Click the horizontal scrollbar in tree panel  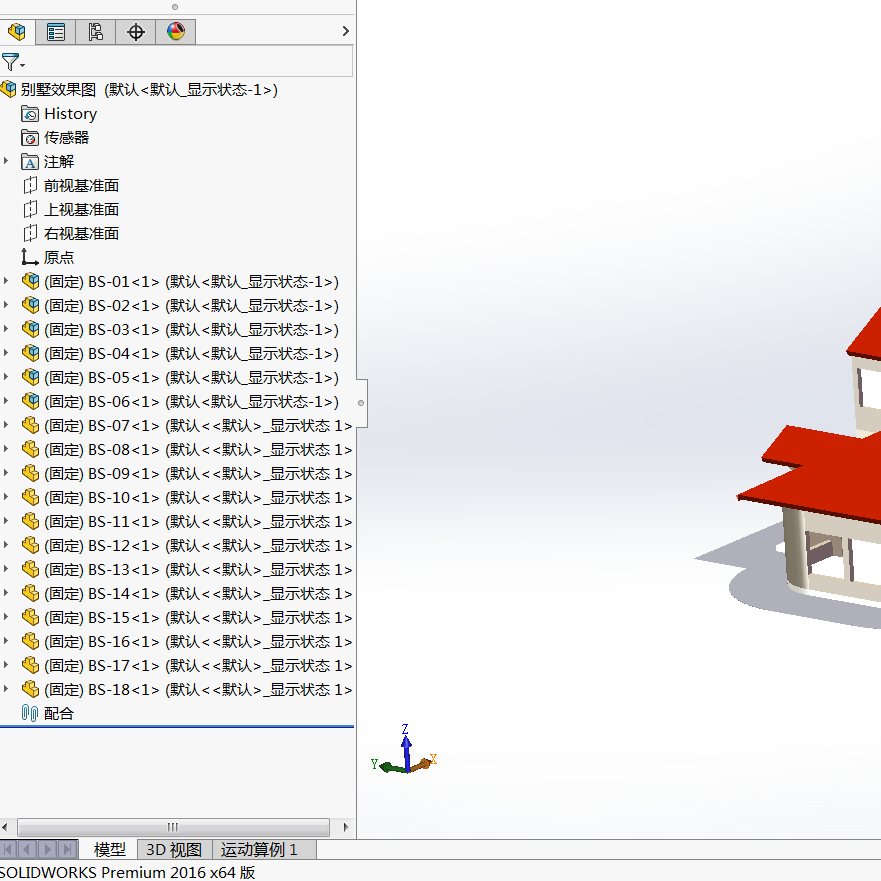(x=173, y=827)
